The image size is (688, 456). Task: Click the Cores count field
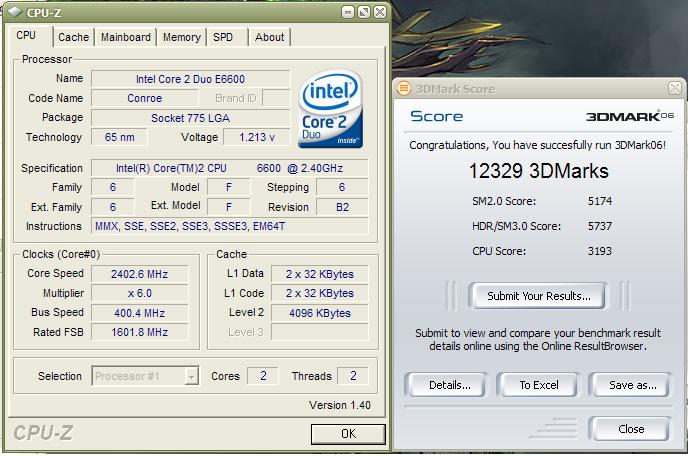[263, 376]
